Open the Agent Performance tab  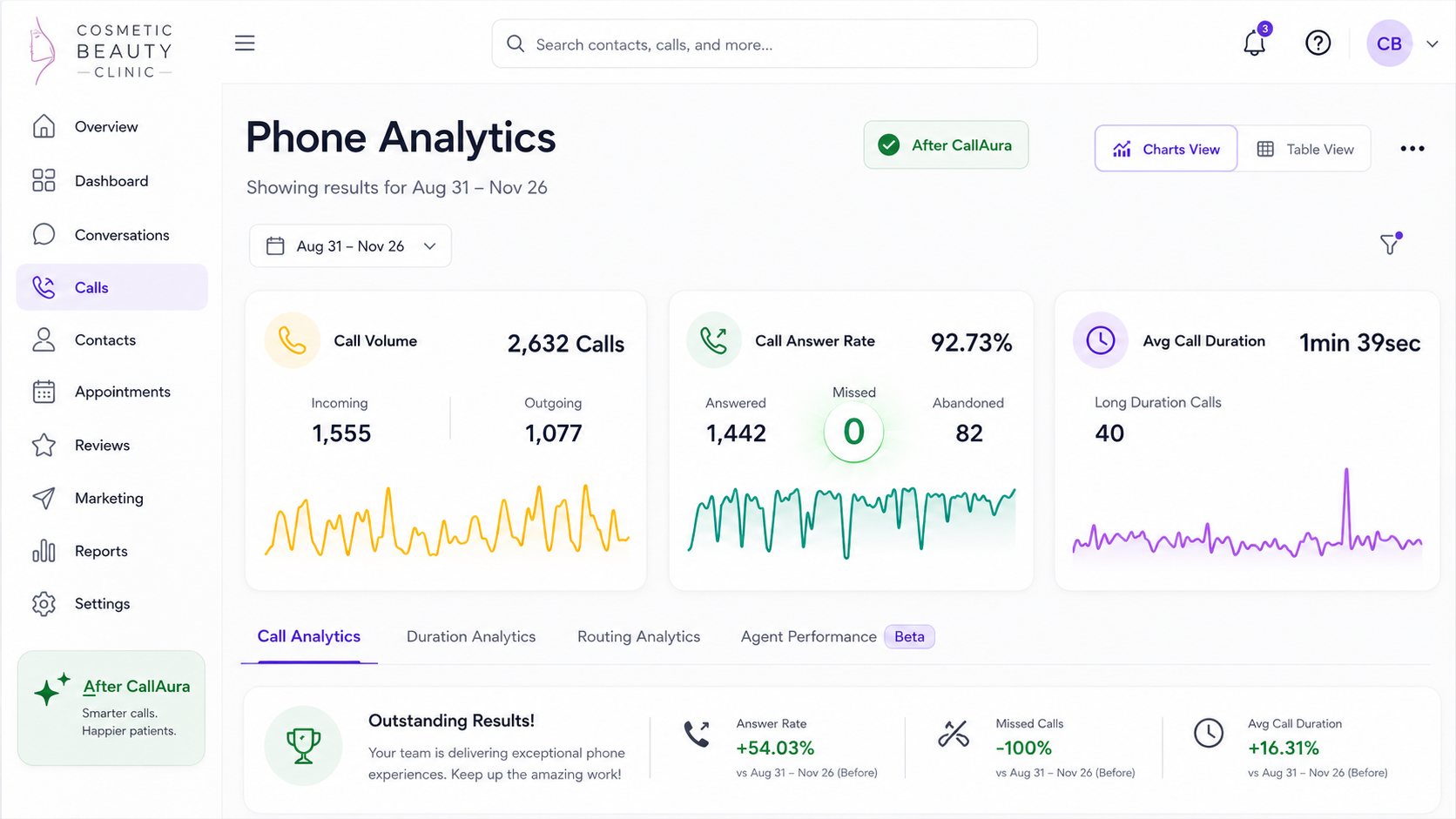click(808, 636)
